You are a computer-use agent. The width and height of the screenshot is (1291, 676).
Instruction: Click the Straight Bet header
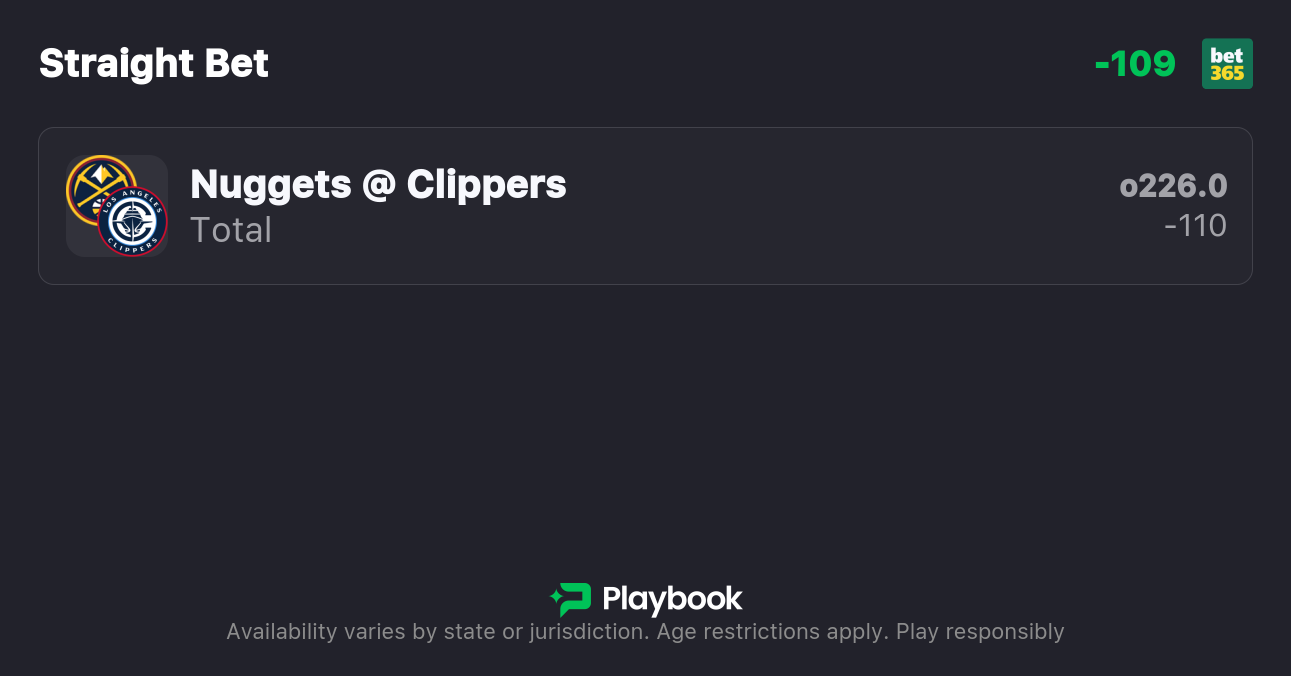click(x=153, y=63)
